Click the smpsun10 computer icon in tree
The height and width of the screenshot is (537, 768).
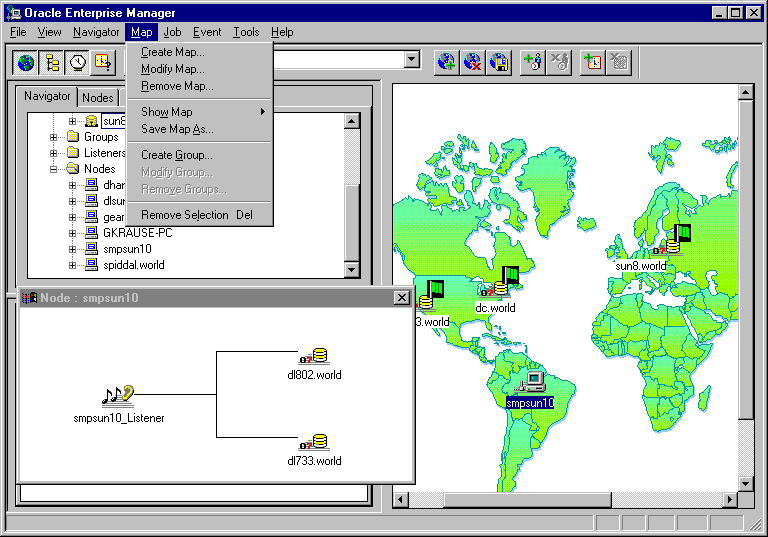(x=91, y=248)
